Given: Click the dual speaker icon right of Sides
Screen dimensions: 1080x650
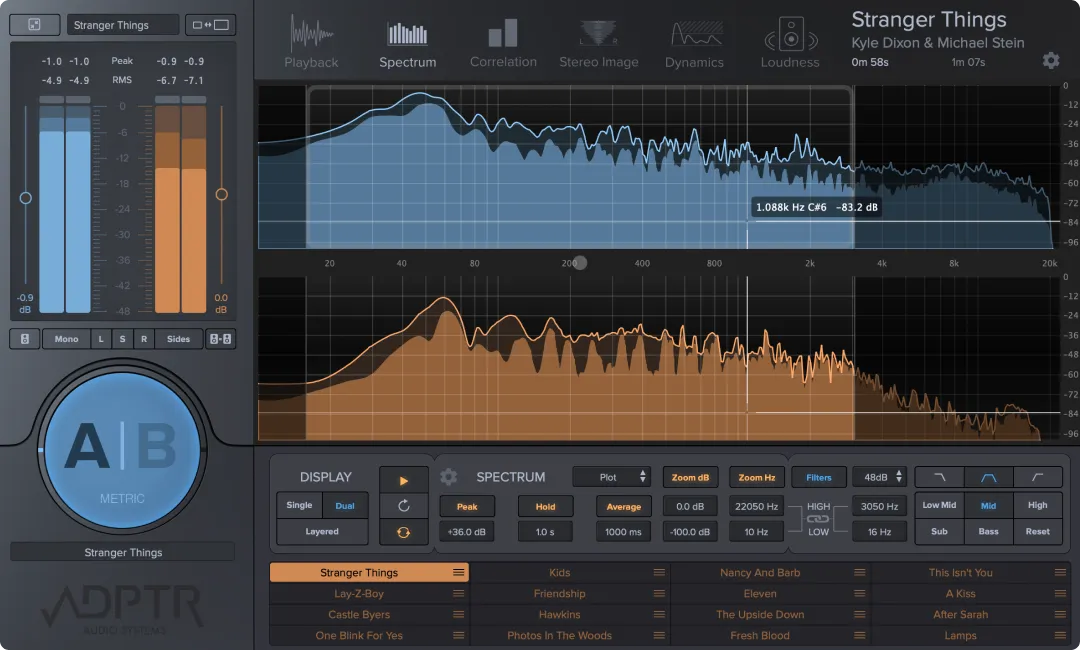Looking at the screenshot, I should click(x=220, y=339).
